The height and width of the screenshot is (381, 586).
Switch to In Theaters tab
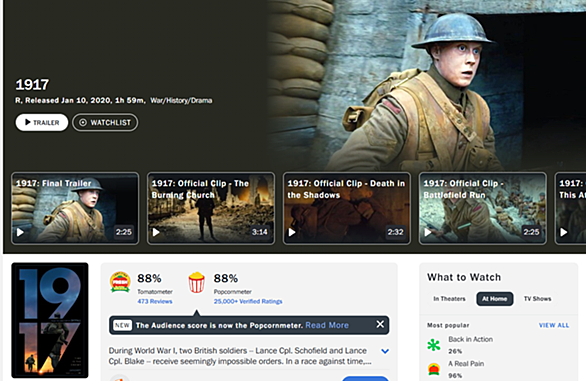pyautogui.click(x=450, y=299)
